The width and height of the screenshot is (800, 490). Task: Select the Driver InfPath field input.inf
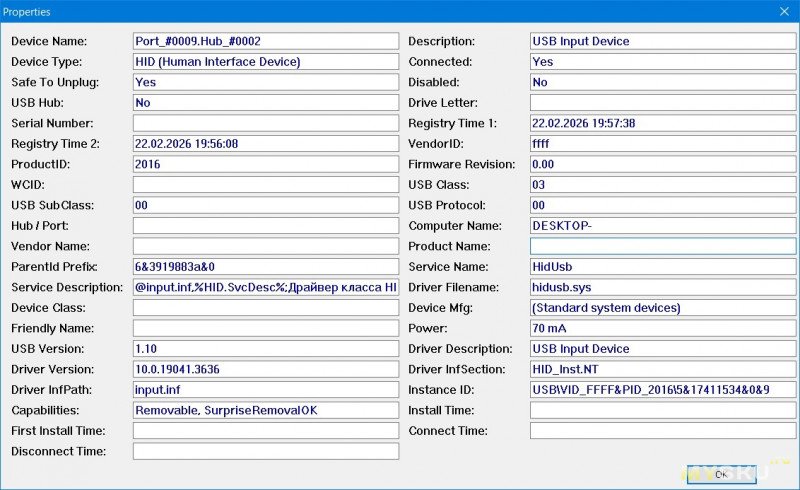point(265,390)
